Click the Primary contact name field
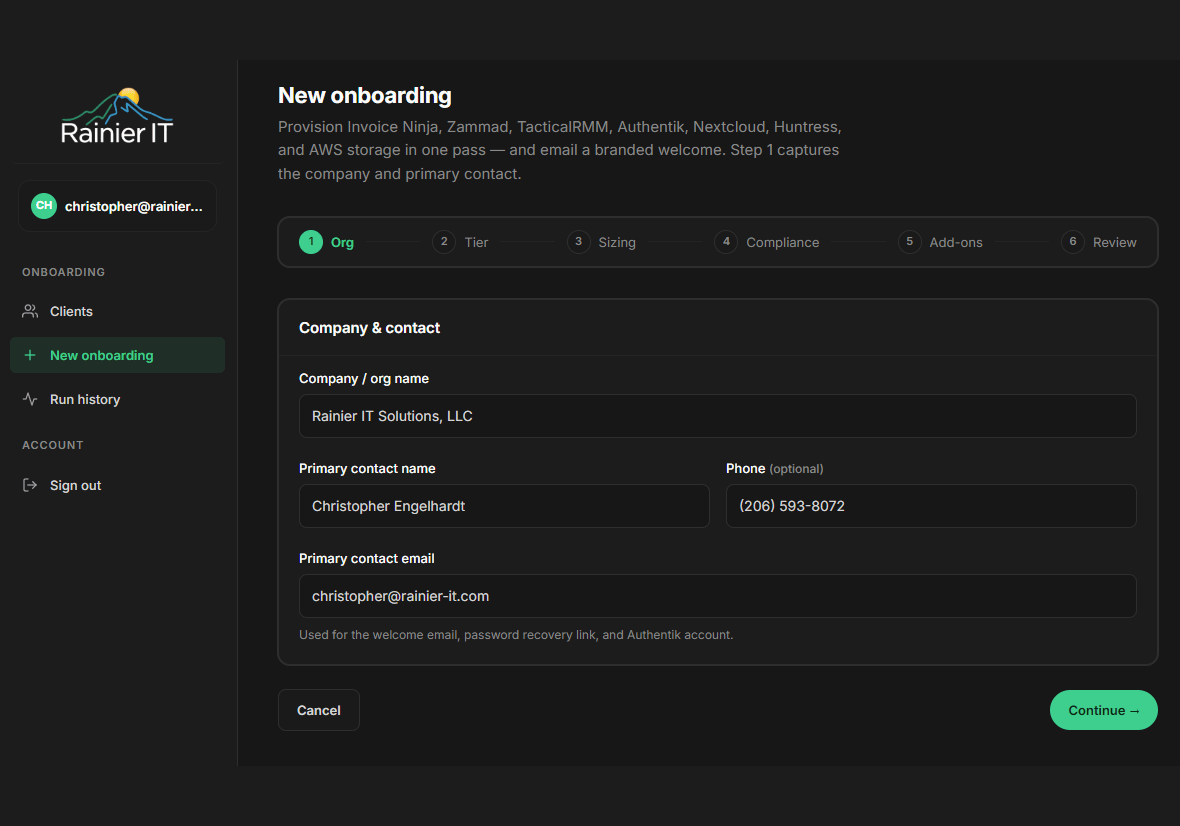Image resolution: width=1180 pixels, height=826 pixels. [x=504, y=506]
